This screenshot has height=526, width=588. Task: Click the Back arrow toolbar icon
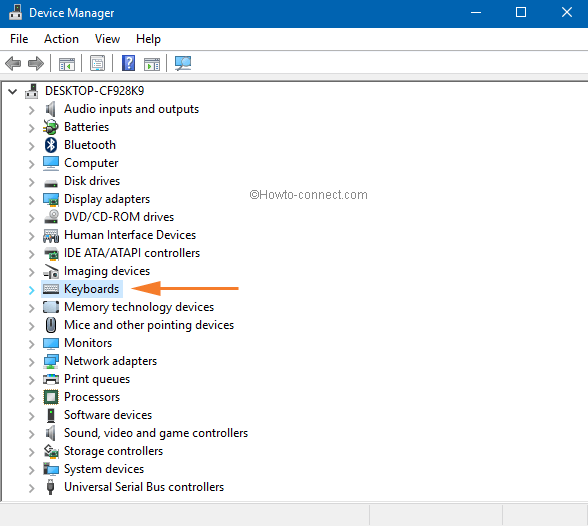[13, 63]
